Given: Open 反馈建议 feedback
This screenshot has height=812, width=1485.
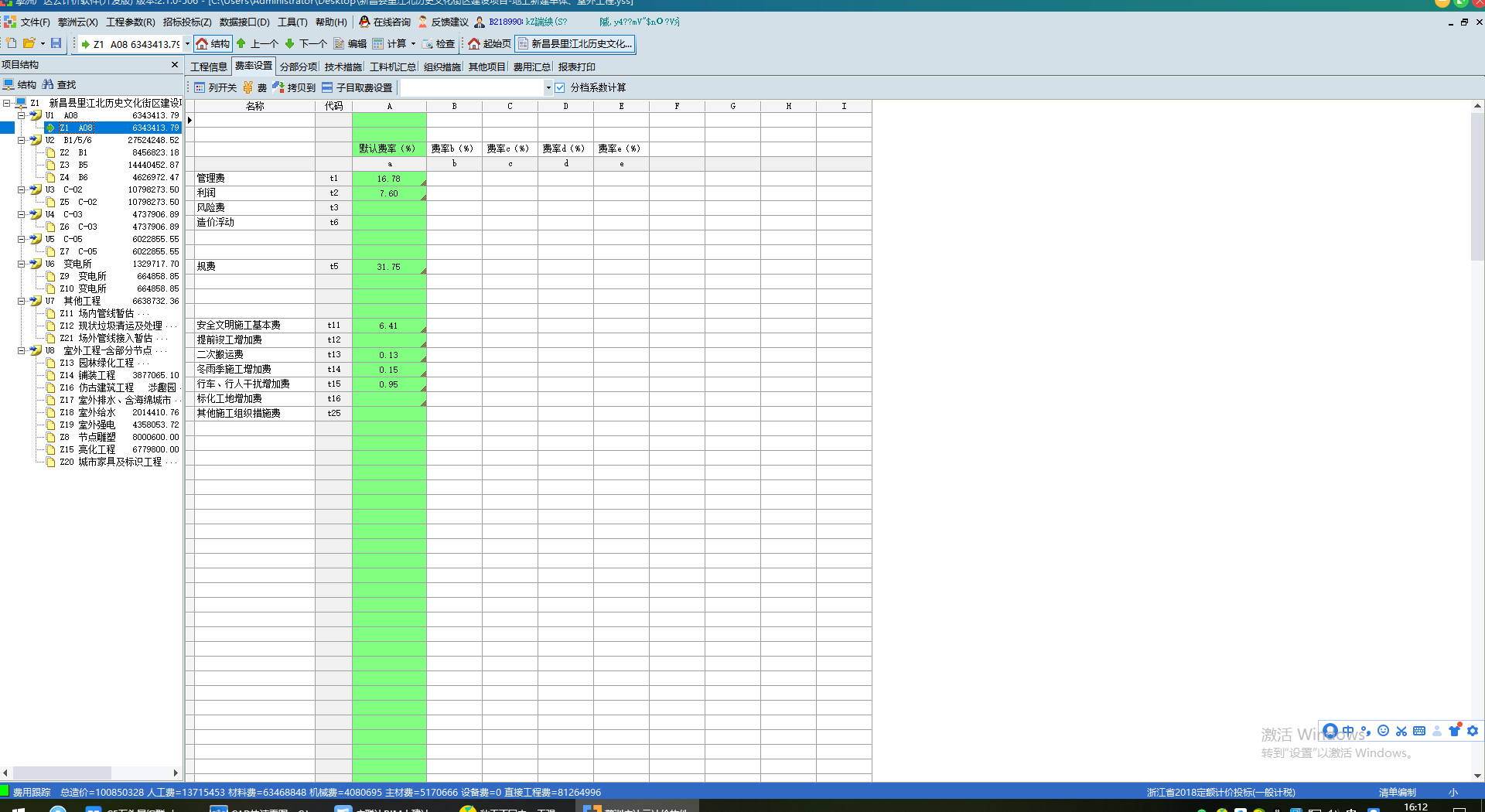Looking at the screenshot, I should click(x=443, y=22).
